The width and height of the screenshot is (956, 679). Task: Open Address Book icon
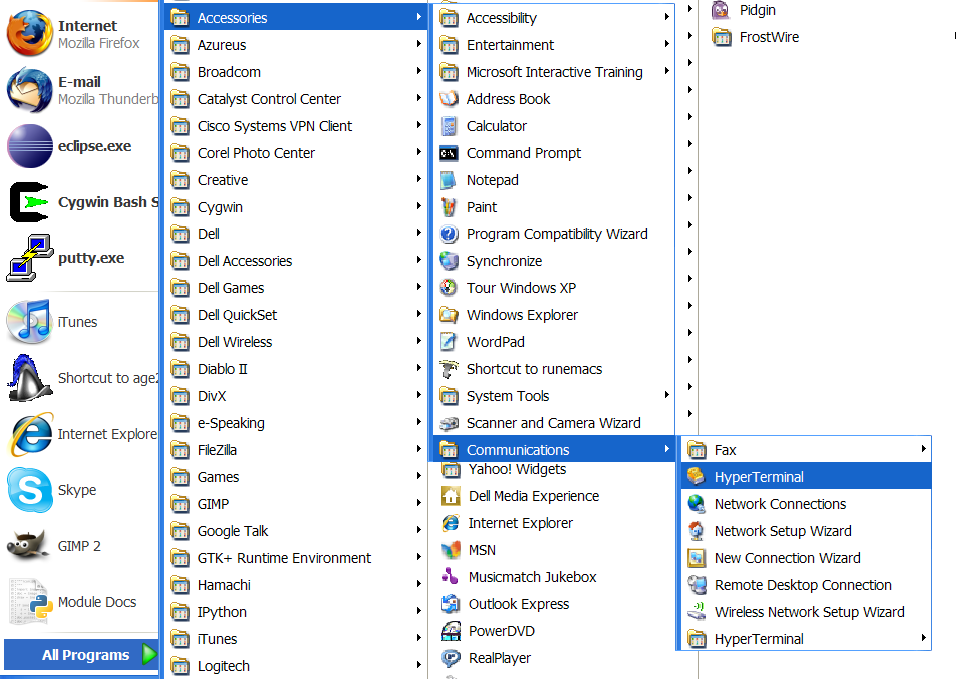tap(449, 99)
